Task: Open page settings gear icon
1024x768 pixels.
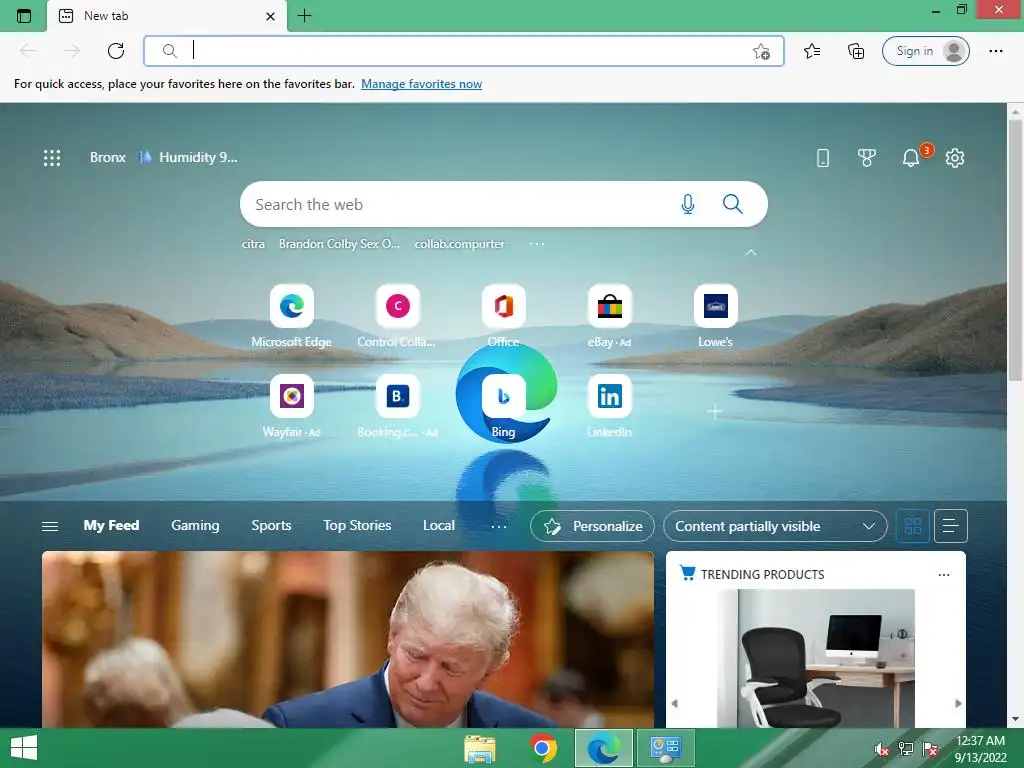Action: pyautogui.click(x=955, y=157)
